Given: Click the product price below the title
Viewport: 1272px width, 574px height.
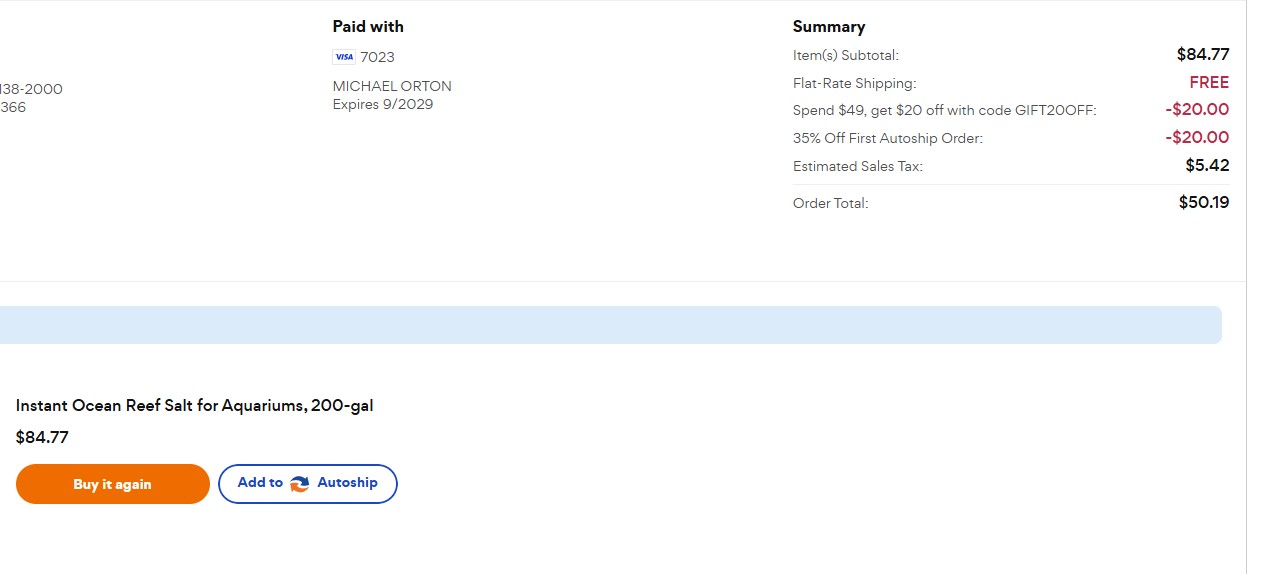Looking at the screenshot, I should pyautogui.click(x=42, y=438).
